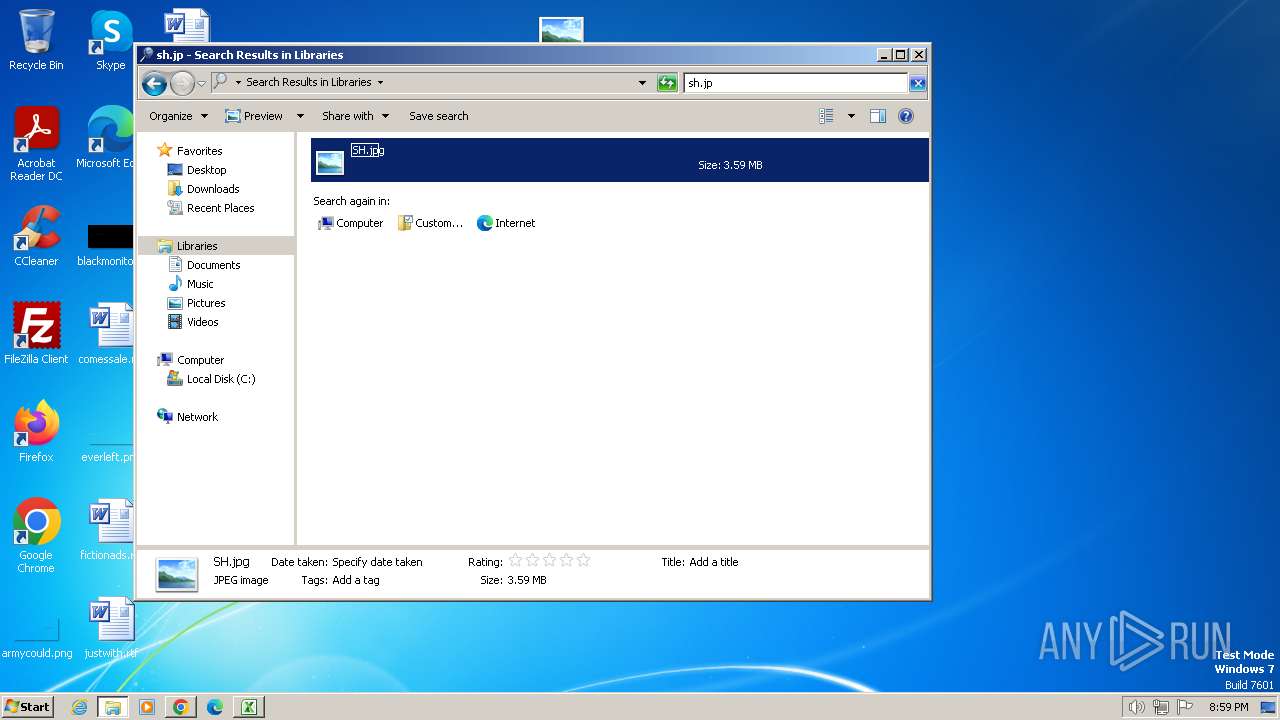Open Recent Places in Favorites

point(220,208)
